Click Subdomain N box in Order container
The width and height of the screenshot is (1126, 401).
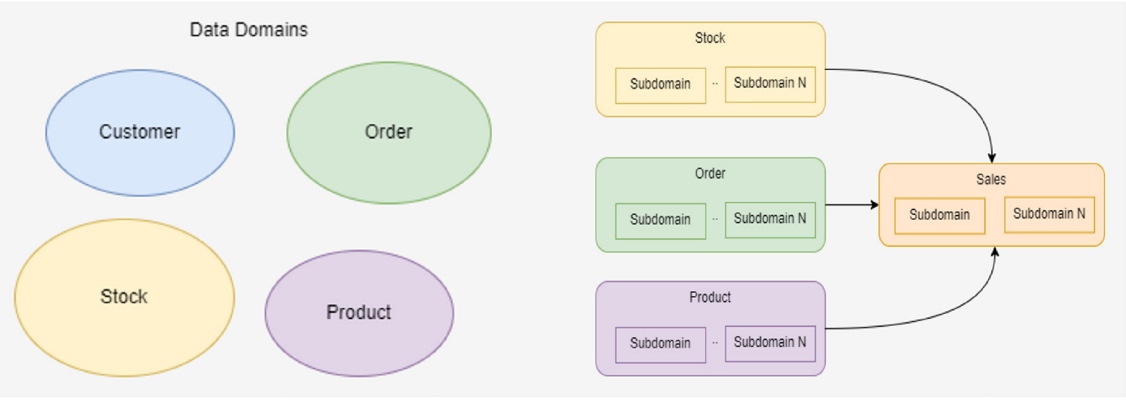tap(770, 219)
